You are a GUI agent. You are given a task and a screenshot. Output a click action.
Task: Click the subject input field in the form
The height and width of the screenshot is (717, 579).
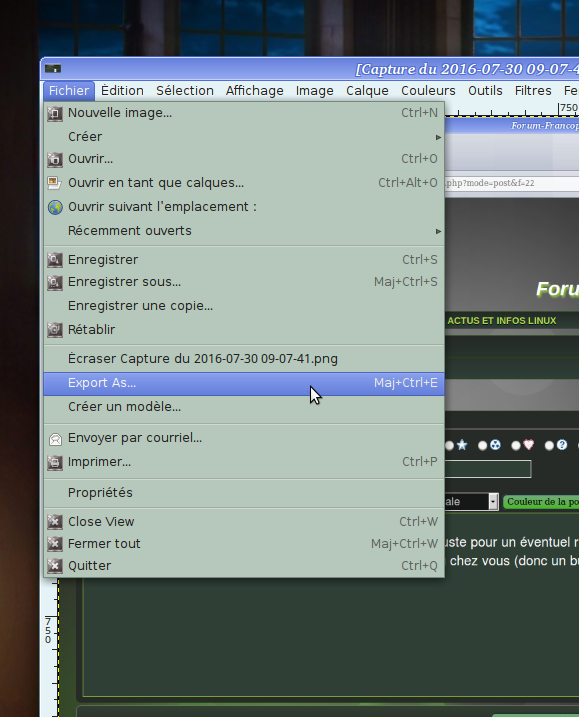pyautogui.click(x=488, y=469)
